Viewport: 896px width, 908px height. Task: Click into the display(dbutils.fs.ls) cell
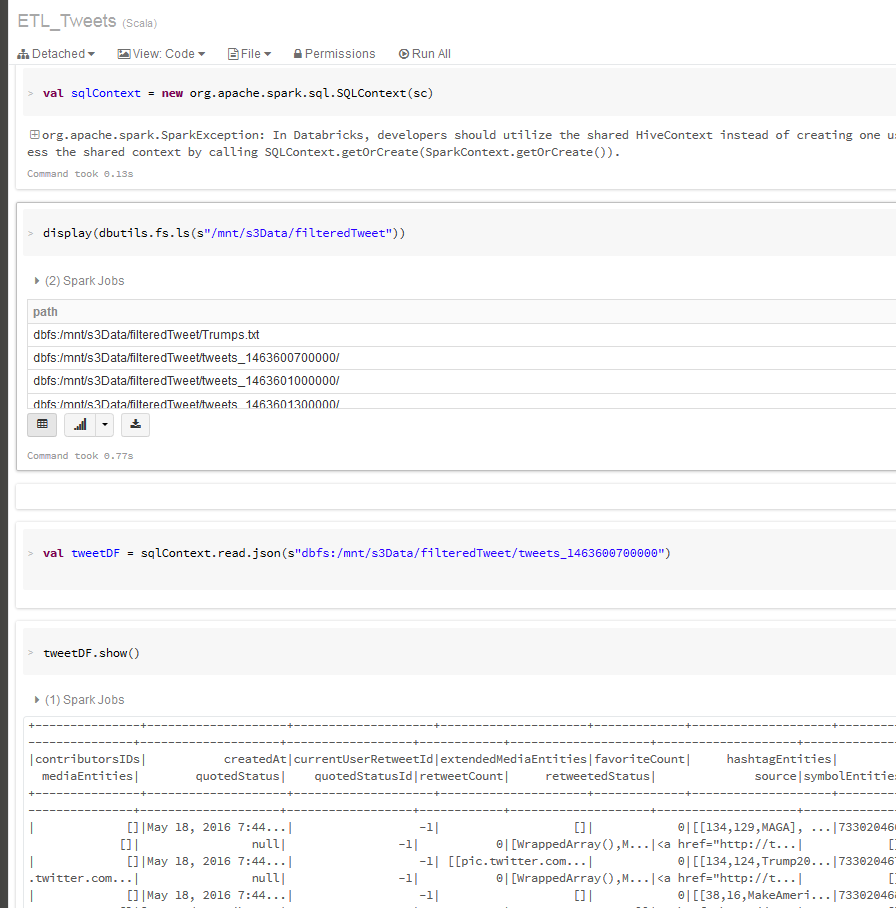[x=459, y=233]
